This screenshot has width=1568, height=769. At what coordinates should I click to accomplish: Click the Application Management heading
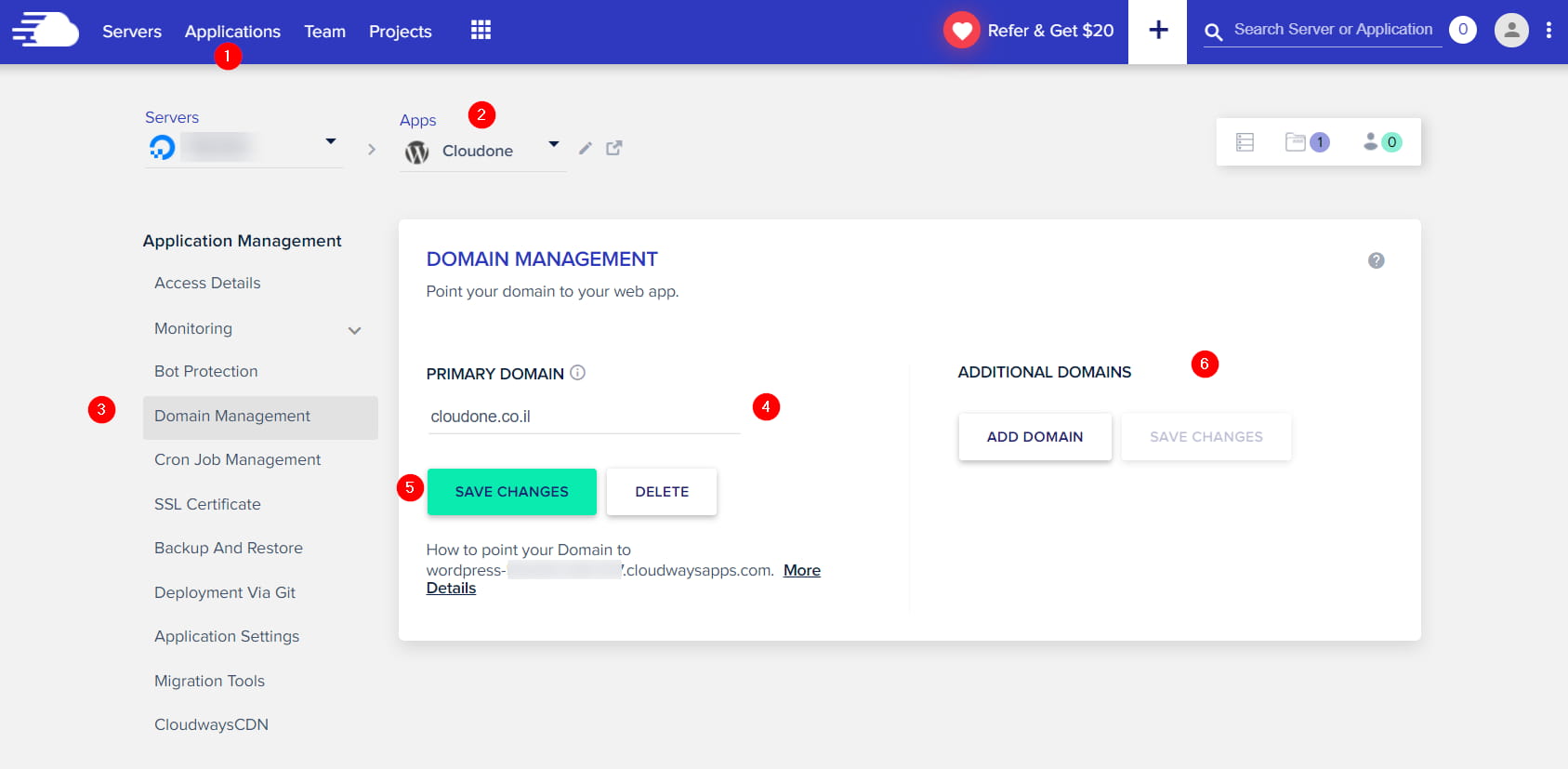242,241
